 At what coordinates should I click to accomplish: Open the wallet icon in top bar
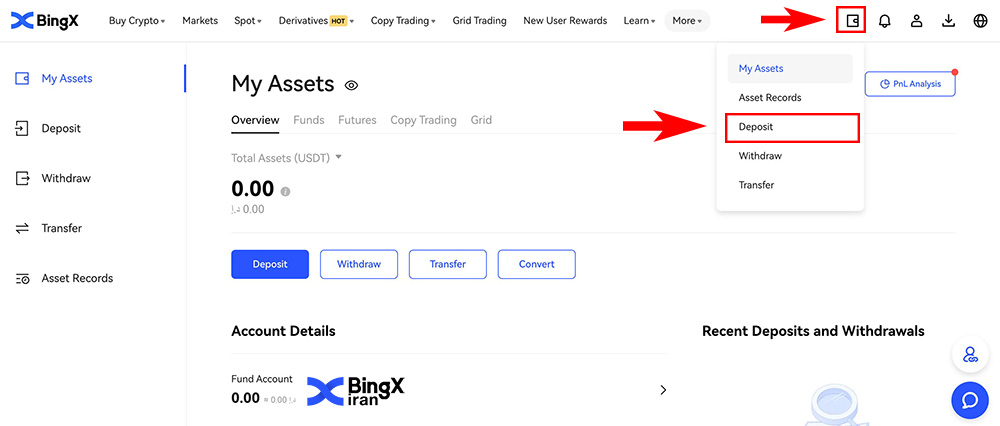(x=851, y=20)
